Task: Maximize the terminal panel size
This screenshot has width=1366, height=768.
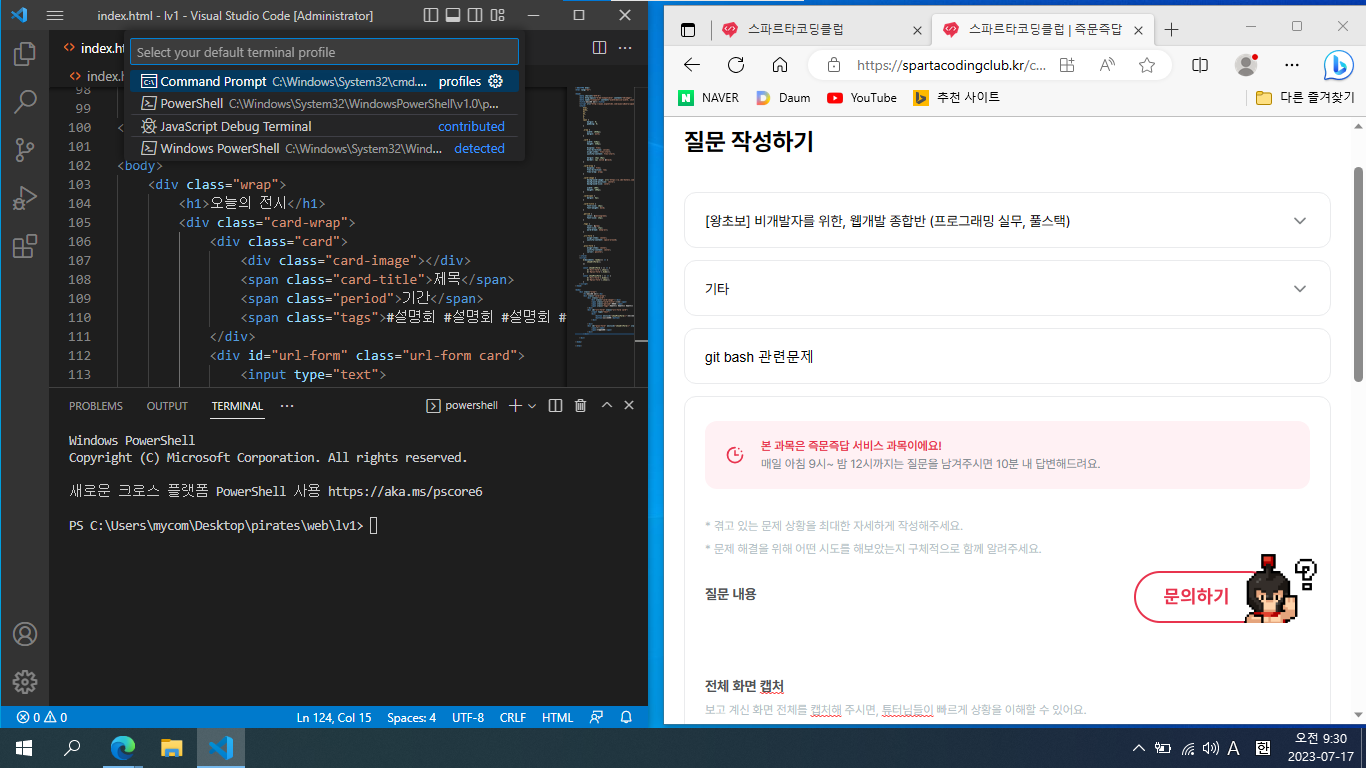Action: (x=606, y=405)
